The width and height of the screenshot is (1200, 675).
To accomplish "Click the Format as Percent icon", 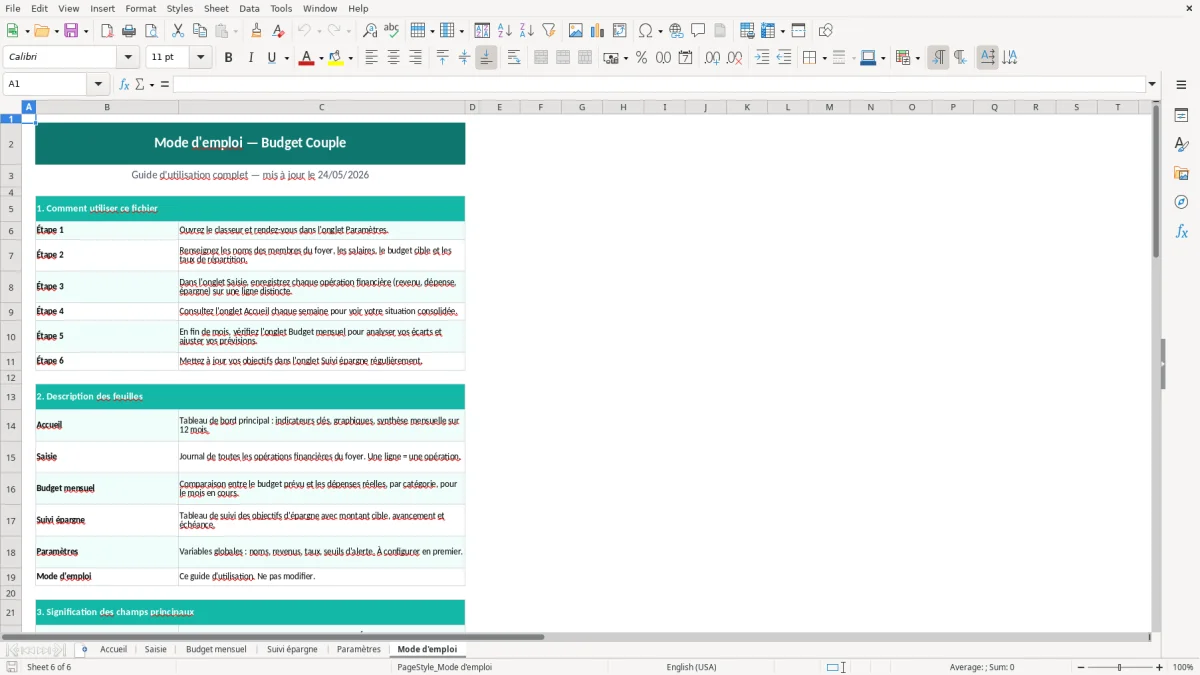I will pyautogui.click(x=641, y=58).
